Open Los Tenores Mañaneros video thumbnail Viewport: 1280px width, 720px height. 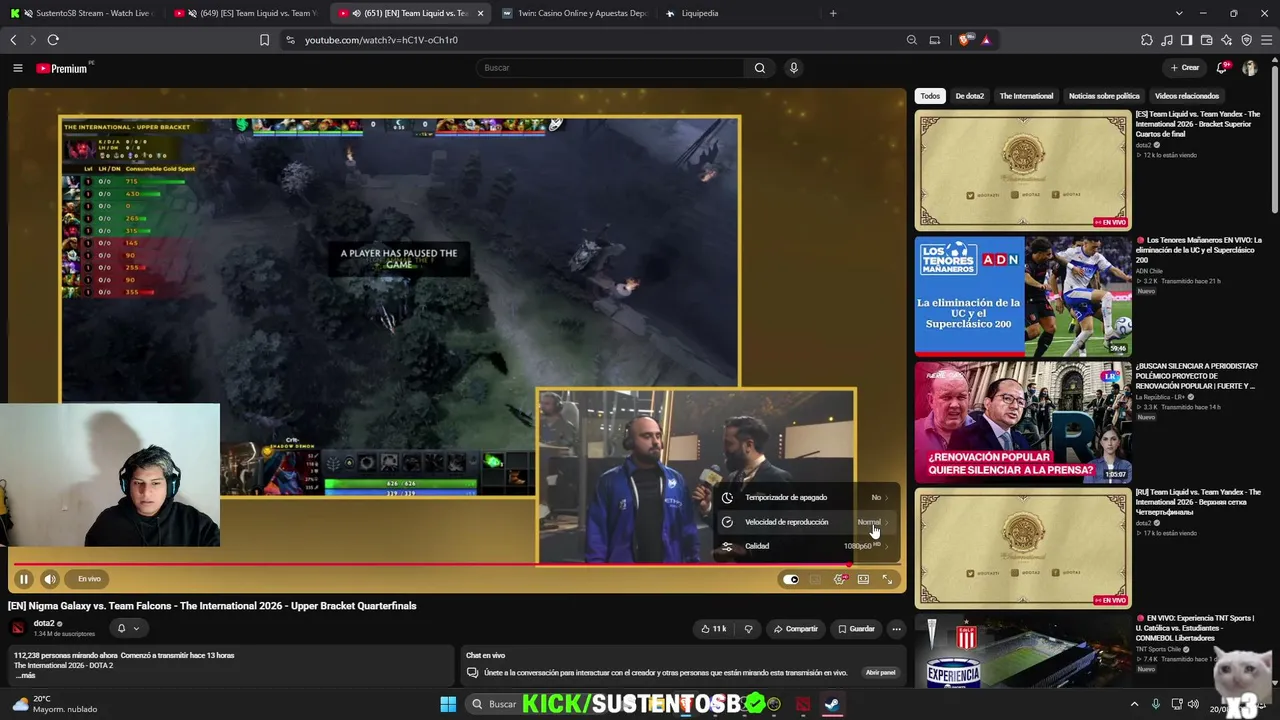coord(1023,296)
